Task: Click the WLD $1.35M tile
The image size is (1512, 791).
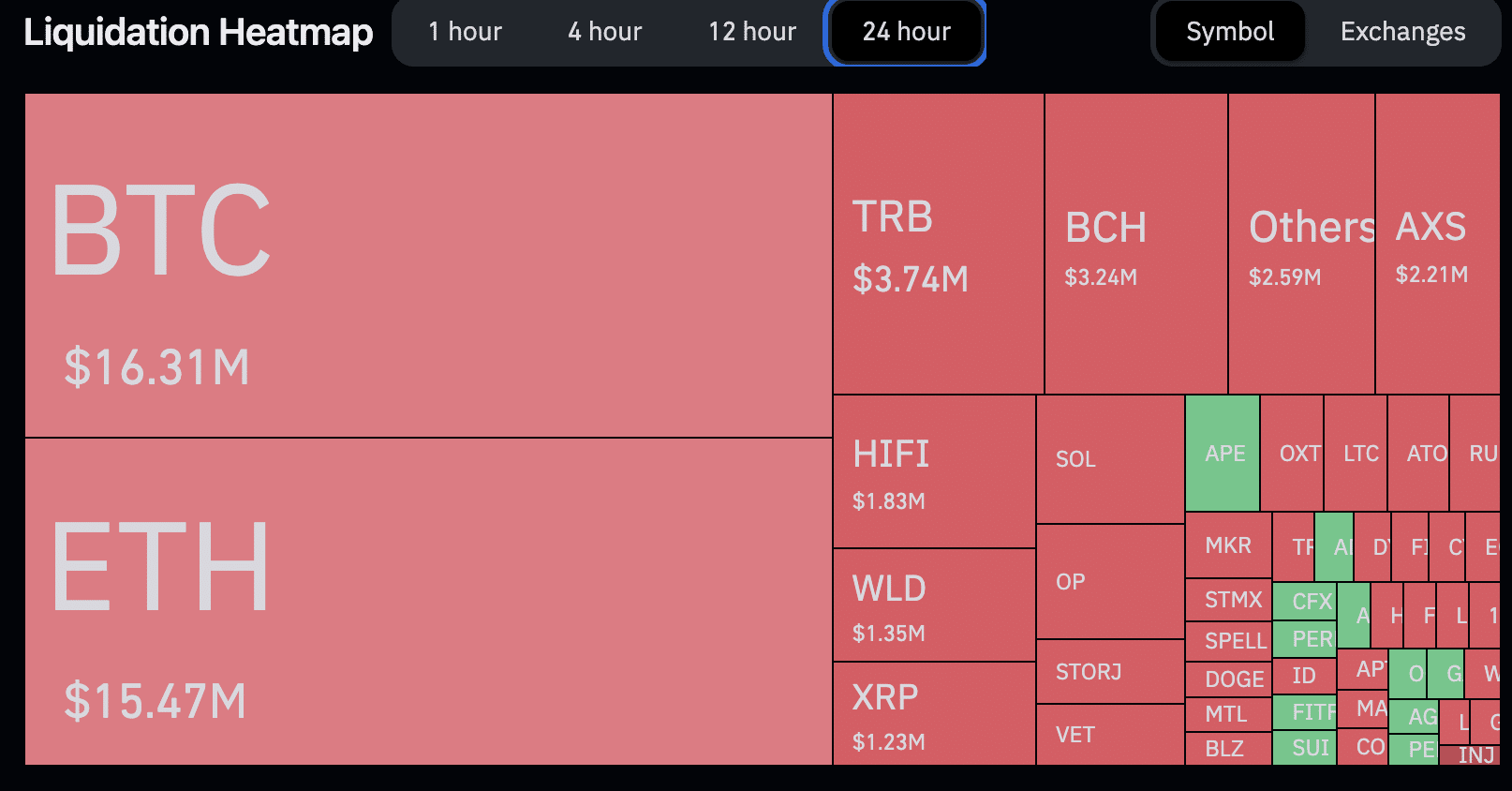Action: tap(934, 605)
